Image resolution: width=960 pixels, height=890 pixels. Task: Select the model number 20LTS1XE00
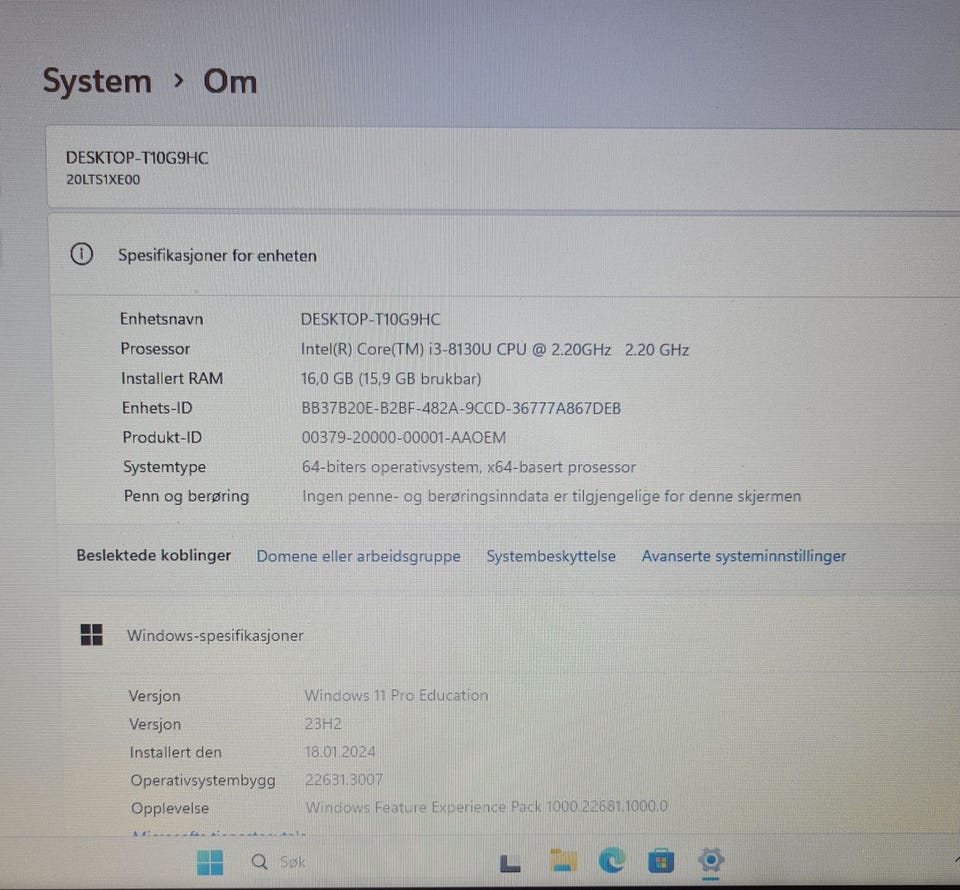[103, 180]
